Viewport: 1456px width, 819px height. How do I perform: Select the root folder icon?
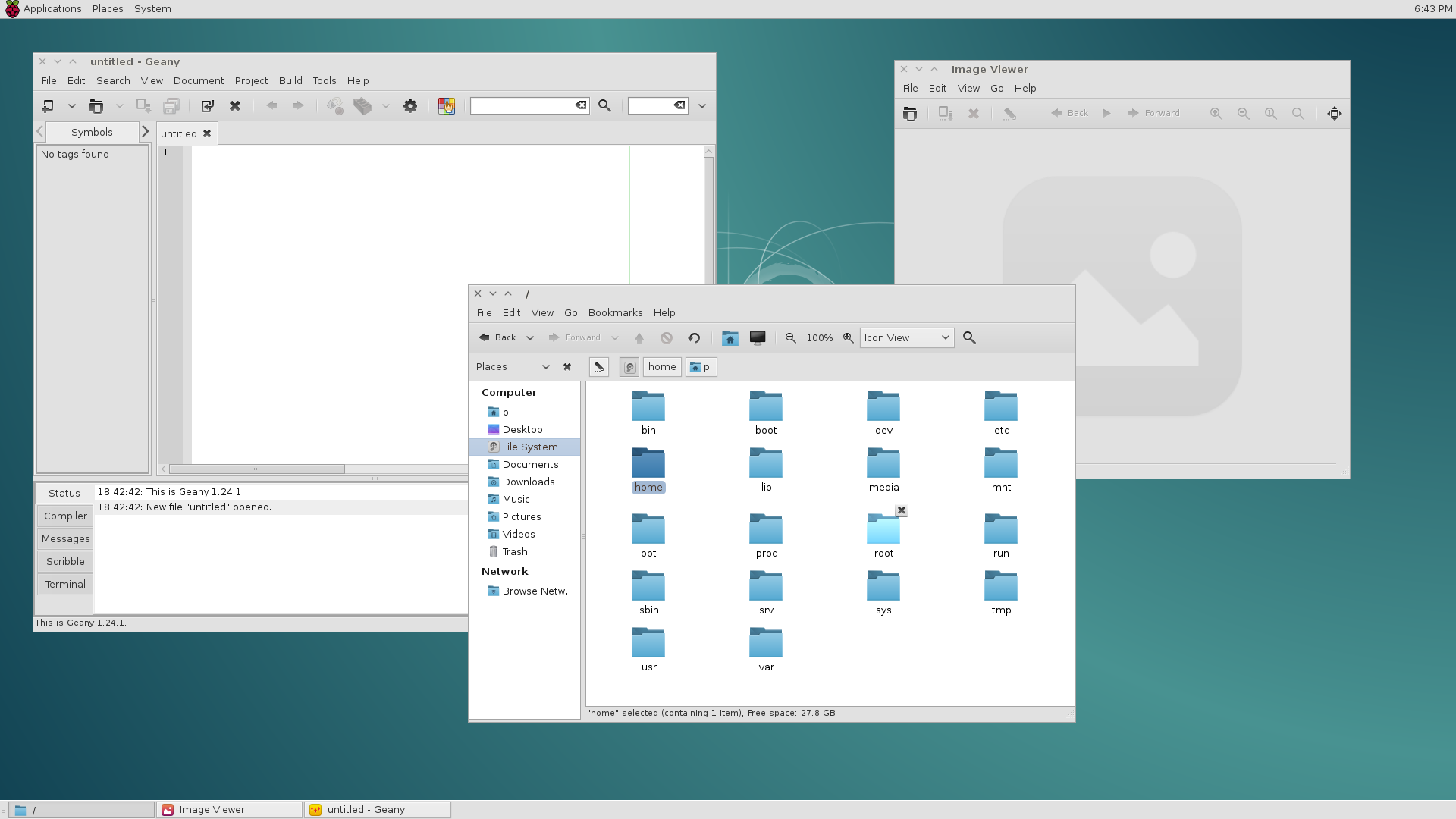[883, 529]
